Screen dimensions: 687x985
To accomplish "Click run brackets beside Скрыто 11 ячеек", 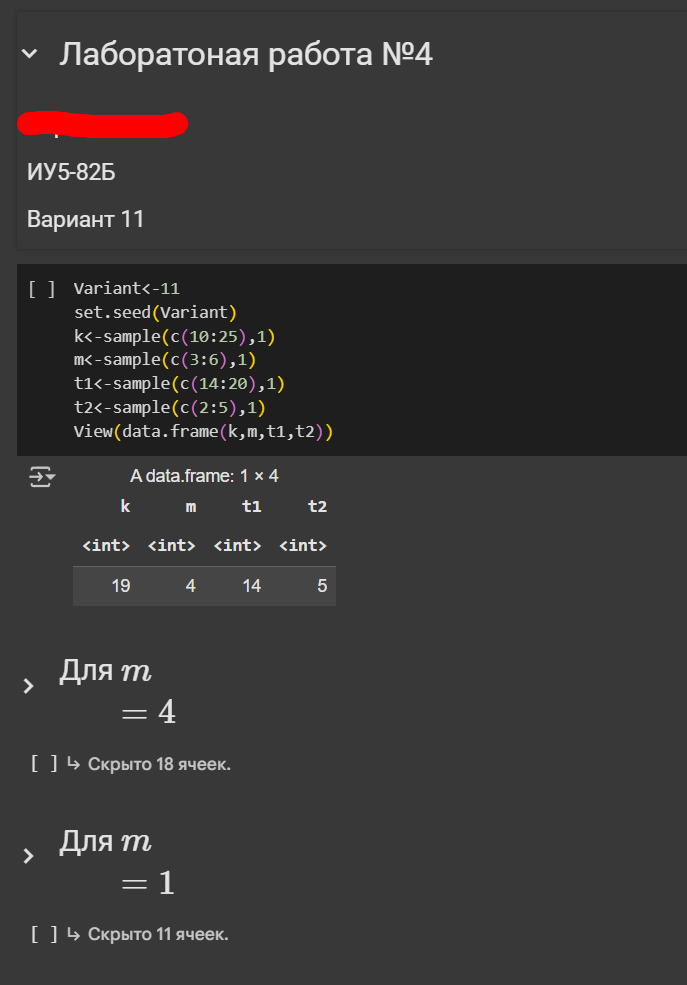I will (x=44, y=935).
